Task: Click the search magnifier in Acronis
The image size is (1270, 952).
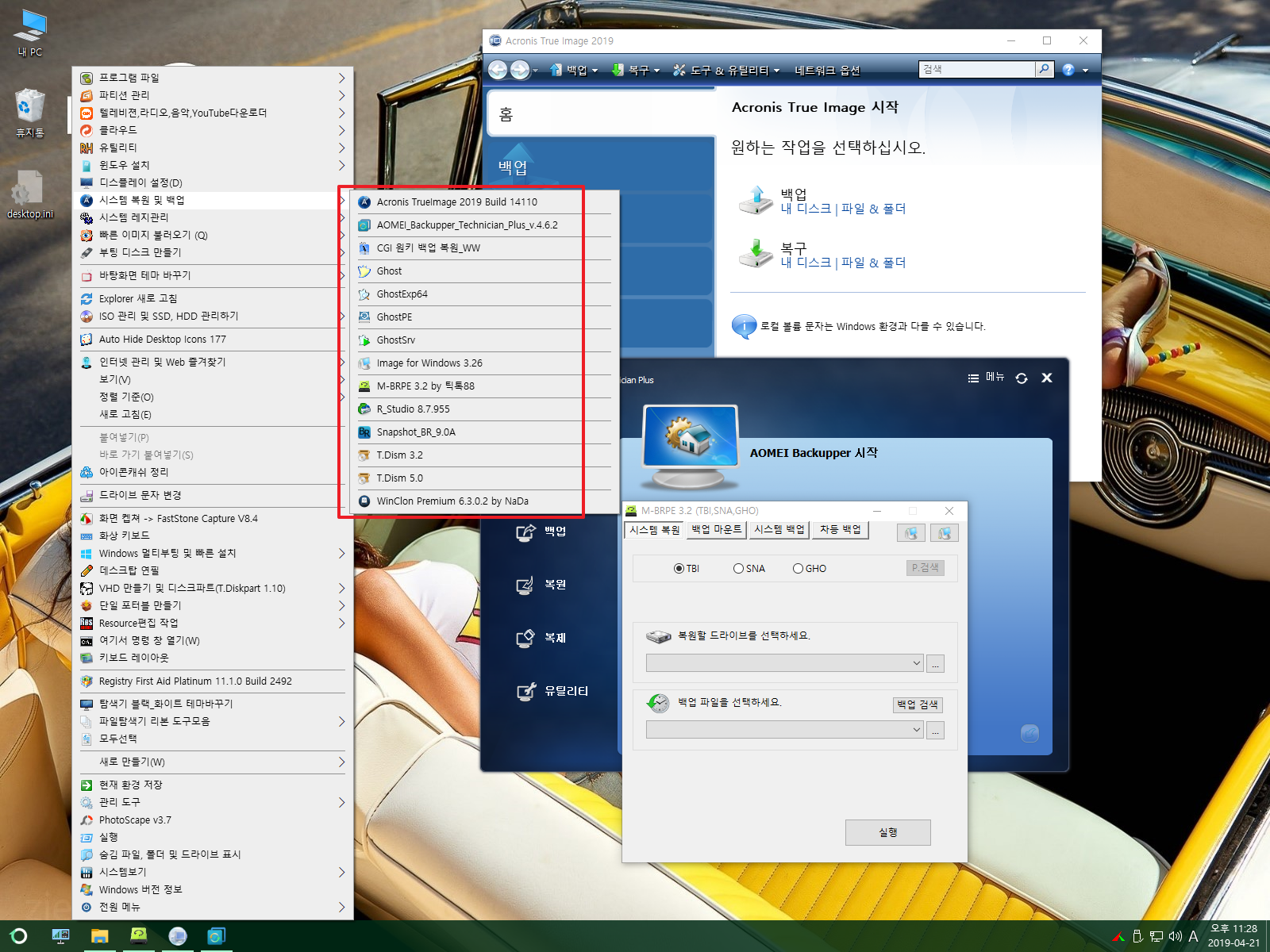Action: point(1045,69)
